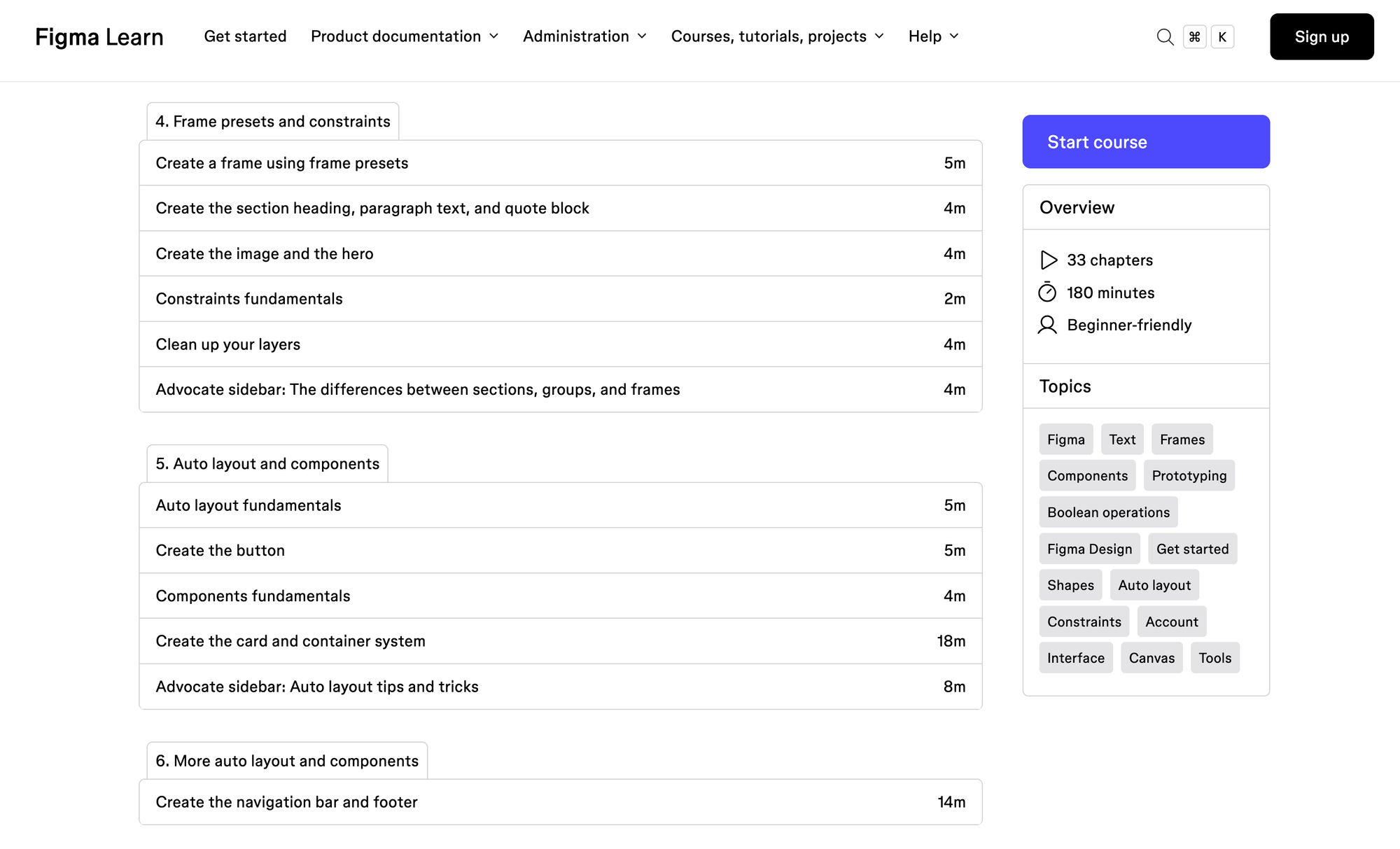The height and width of the screenshot is (849, 1400).
Task: Click the 18m duration text
Action: 951,641
